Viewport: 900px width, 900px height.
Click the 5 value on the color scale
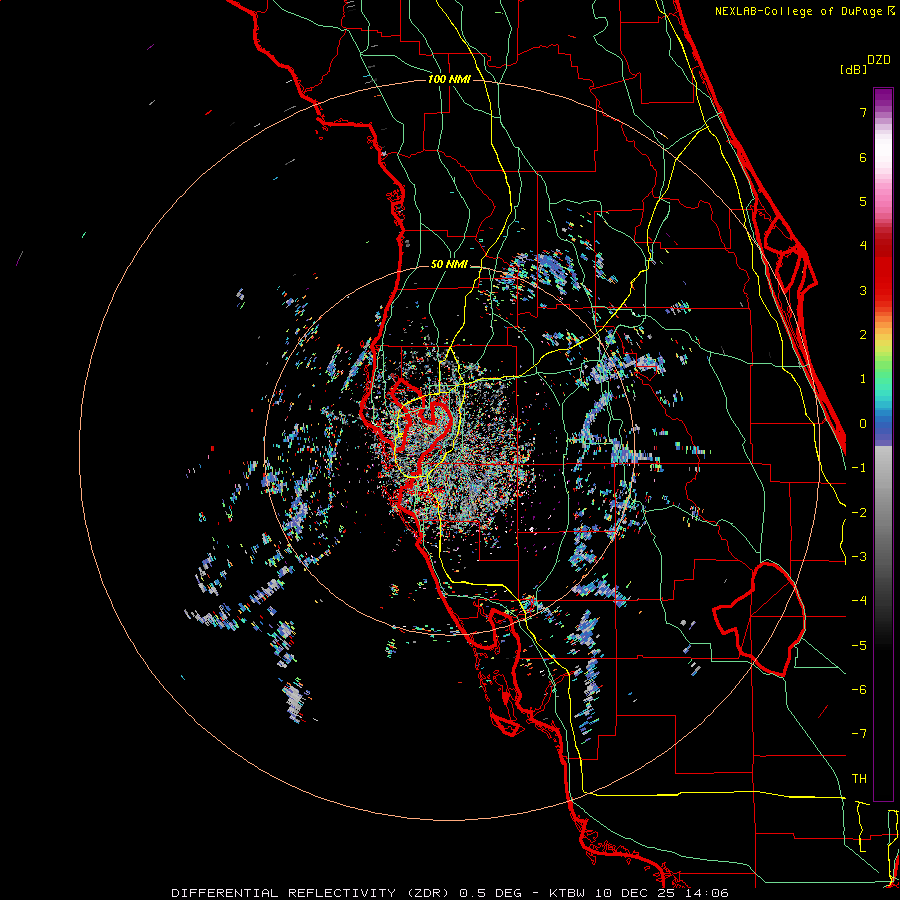coord(863,201)
